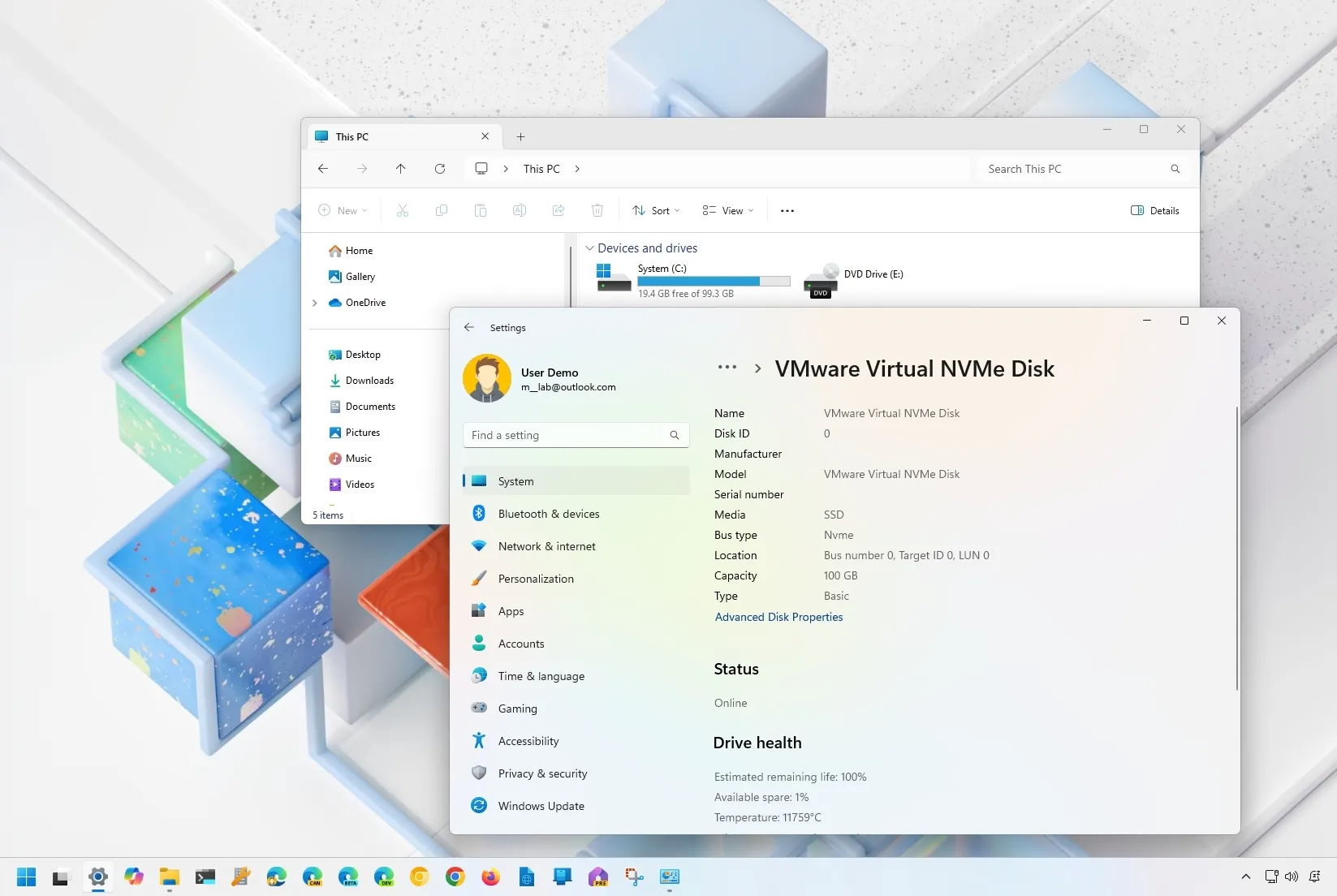Open Firefox from the taskbar
The height and width of the screenshot is (896, 1337).
coord(490,877)
